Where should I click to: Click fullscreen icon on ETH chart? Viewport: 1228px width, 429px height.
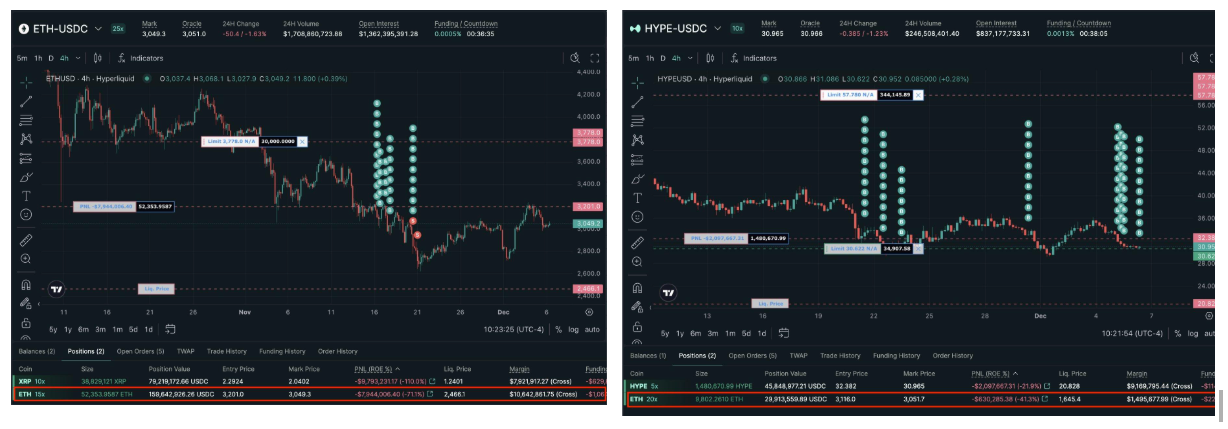595,58
